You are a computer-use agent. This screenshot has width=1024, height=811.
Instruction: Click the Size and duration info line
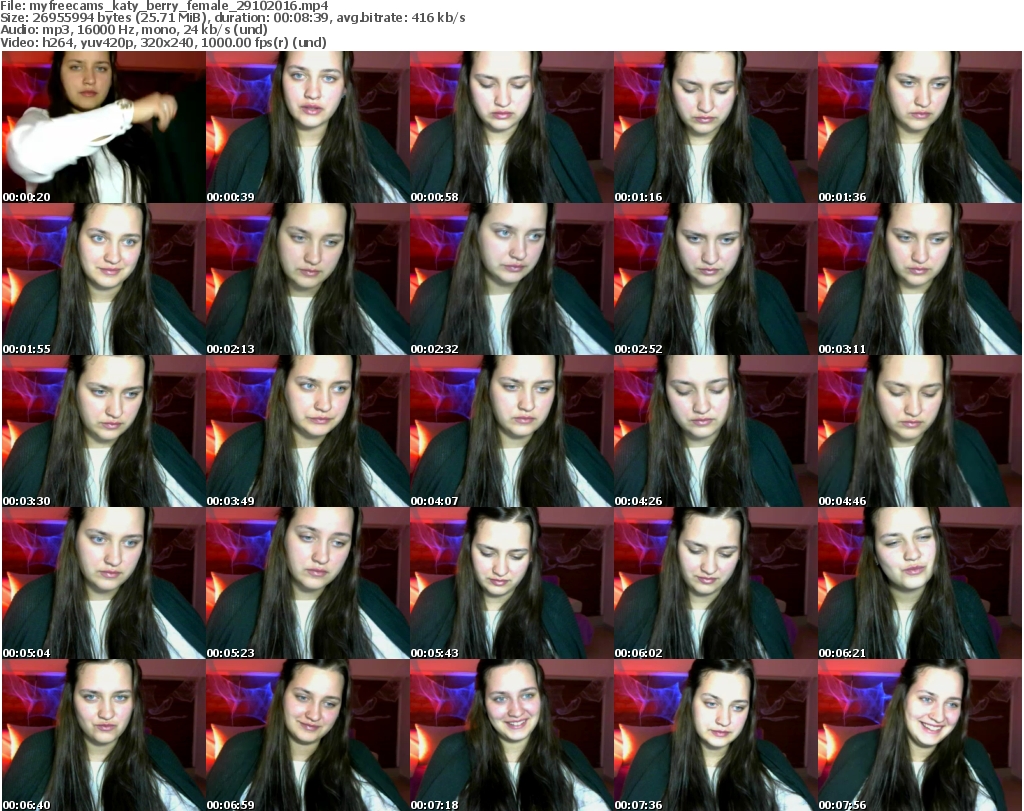pyautogui.click(x=232, y=18)
